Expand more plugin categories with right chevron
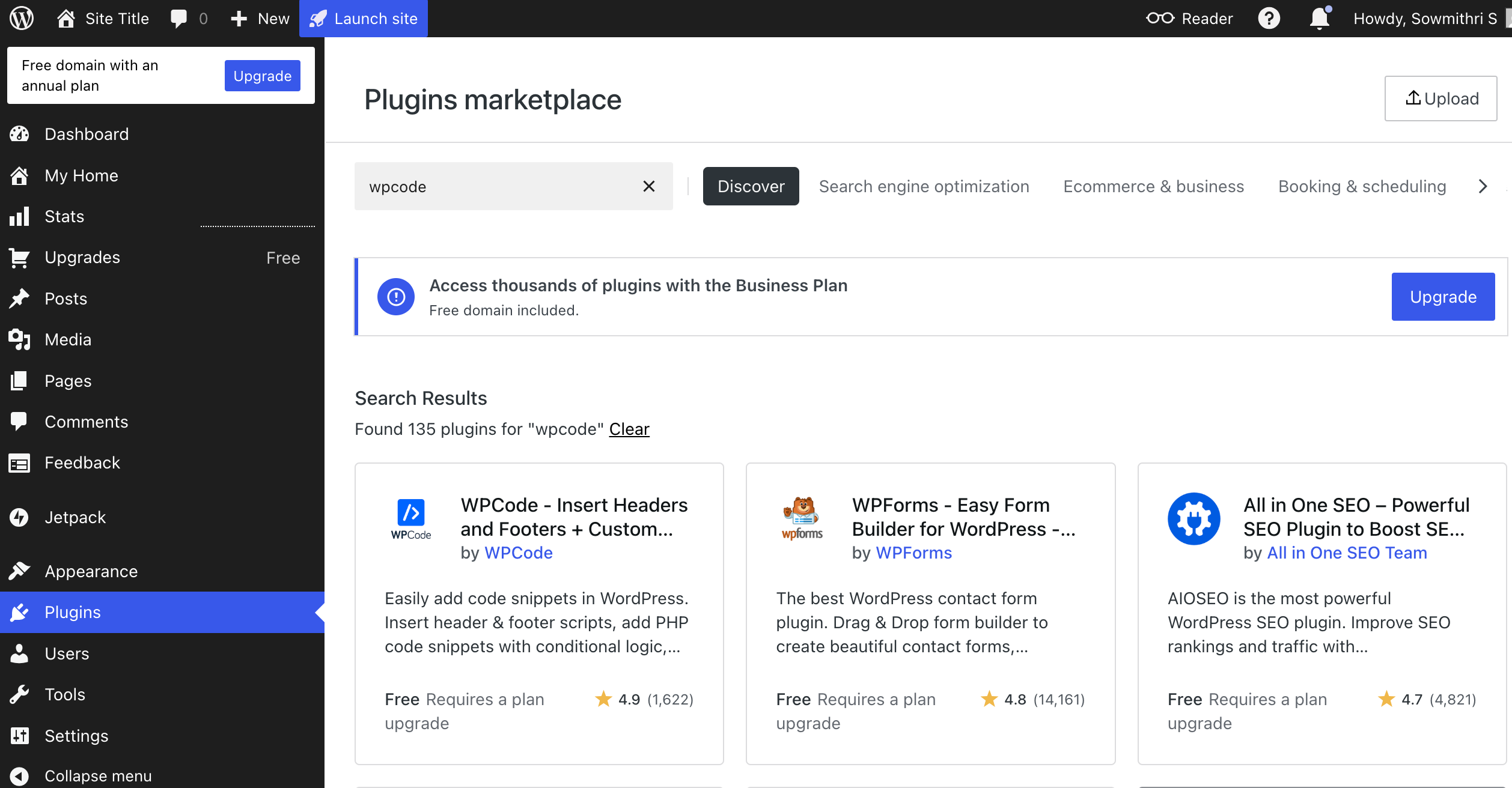Screen dimensions: 1512x788 [1483, 186]
